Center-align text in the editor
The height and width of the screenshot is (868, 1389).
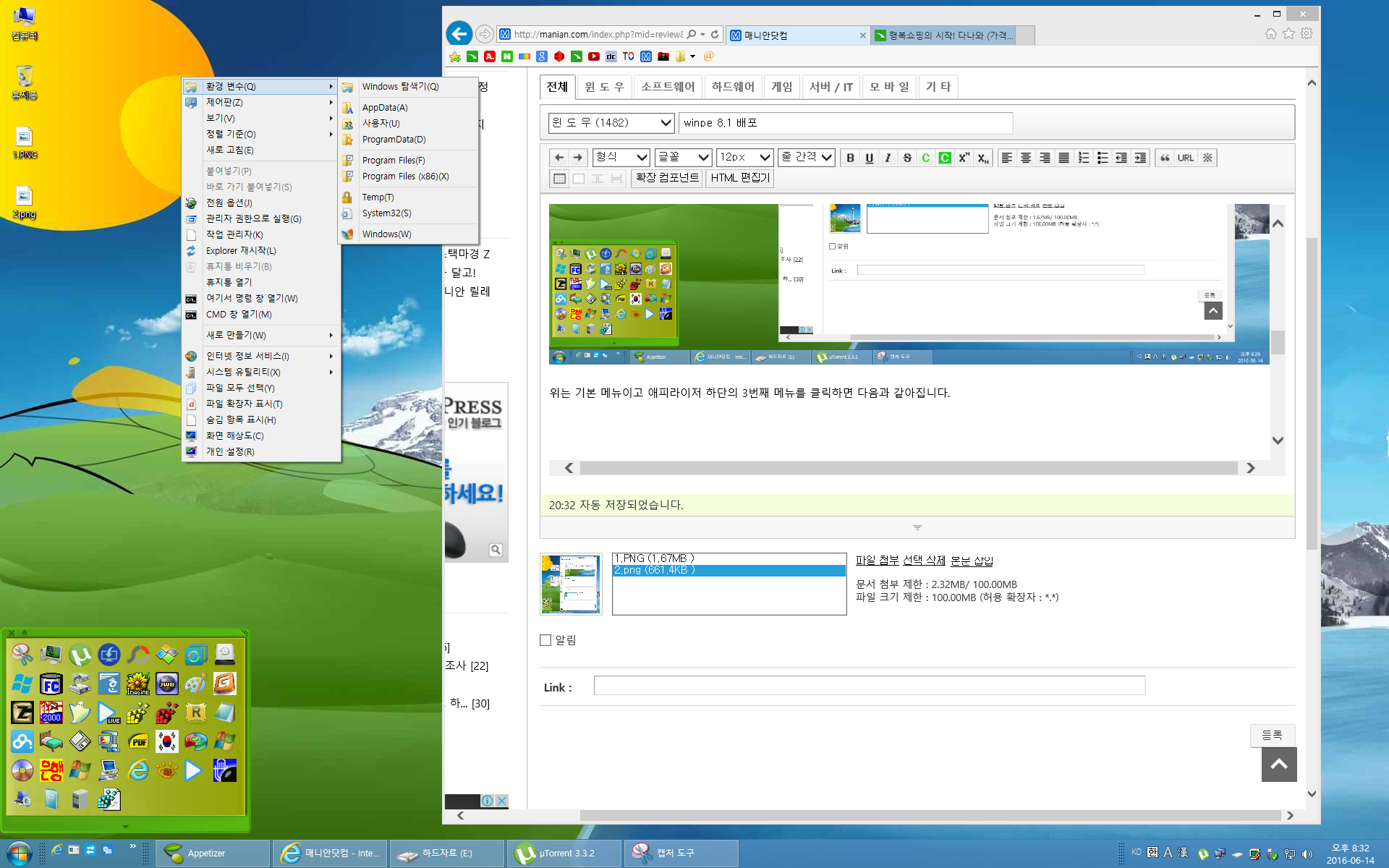click(1025, 158)
